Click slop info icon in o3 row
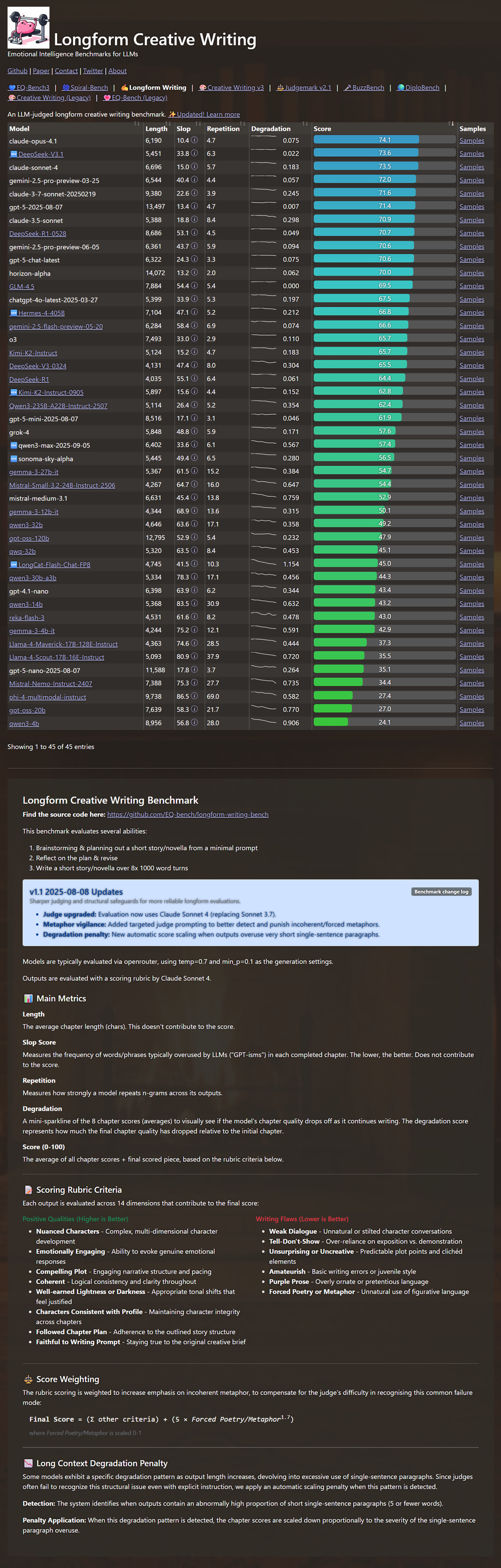The height and width of the screenshot is (1568, 501). click(x=195, y=338)
